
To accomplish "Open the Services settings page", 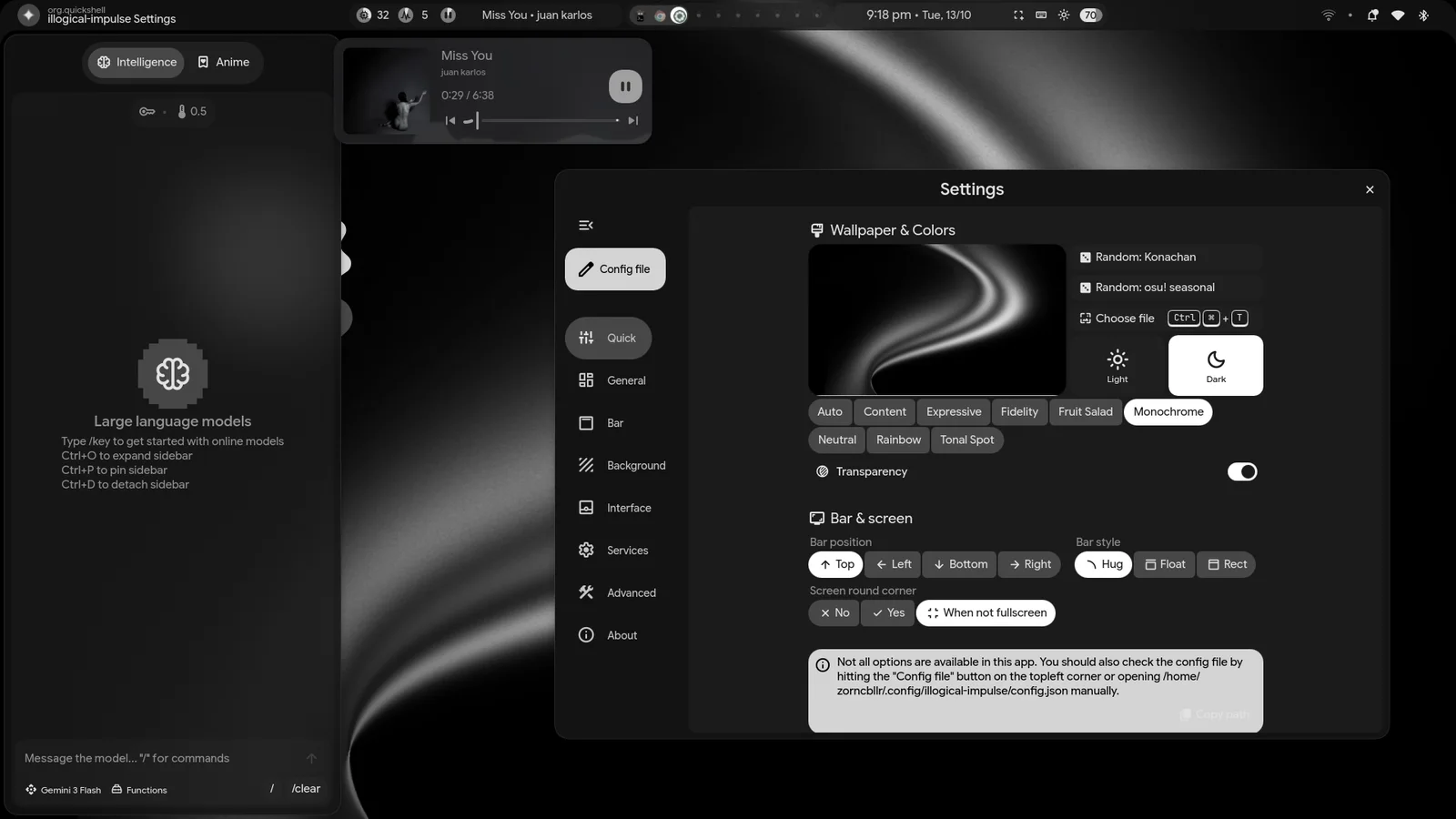I will coord(614,551).
